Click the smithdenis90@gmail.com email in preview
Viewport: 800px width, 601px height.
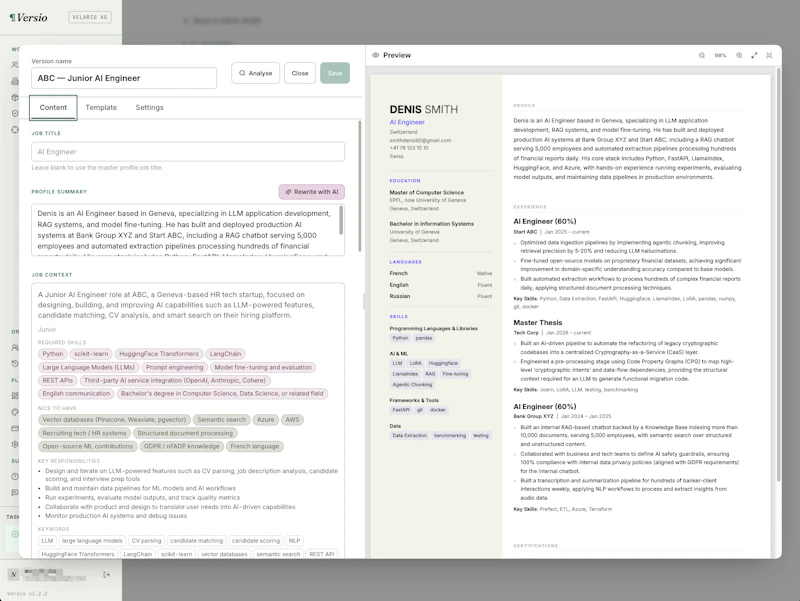[420, 140]
